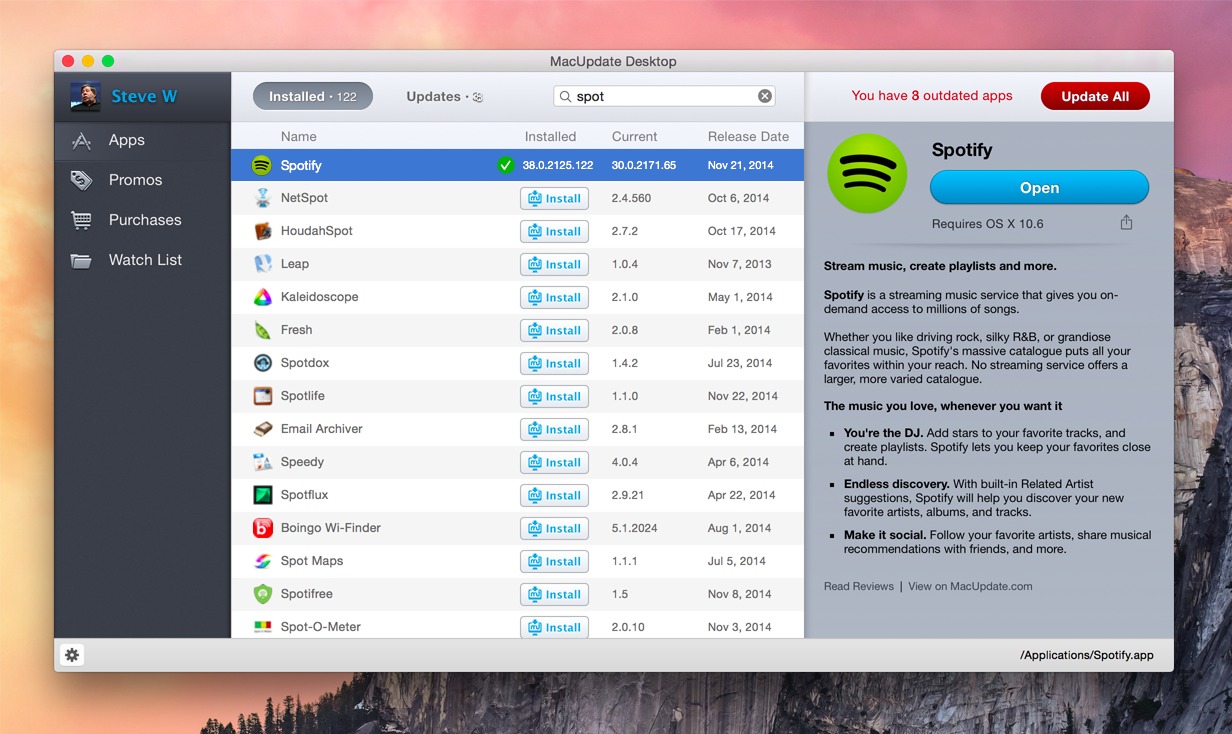Switch to the Updates tab
The height and width of the screenshot is (734, 1232).
[x=444, y=96]
